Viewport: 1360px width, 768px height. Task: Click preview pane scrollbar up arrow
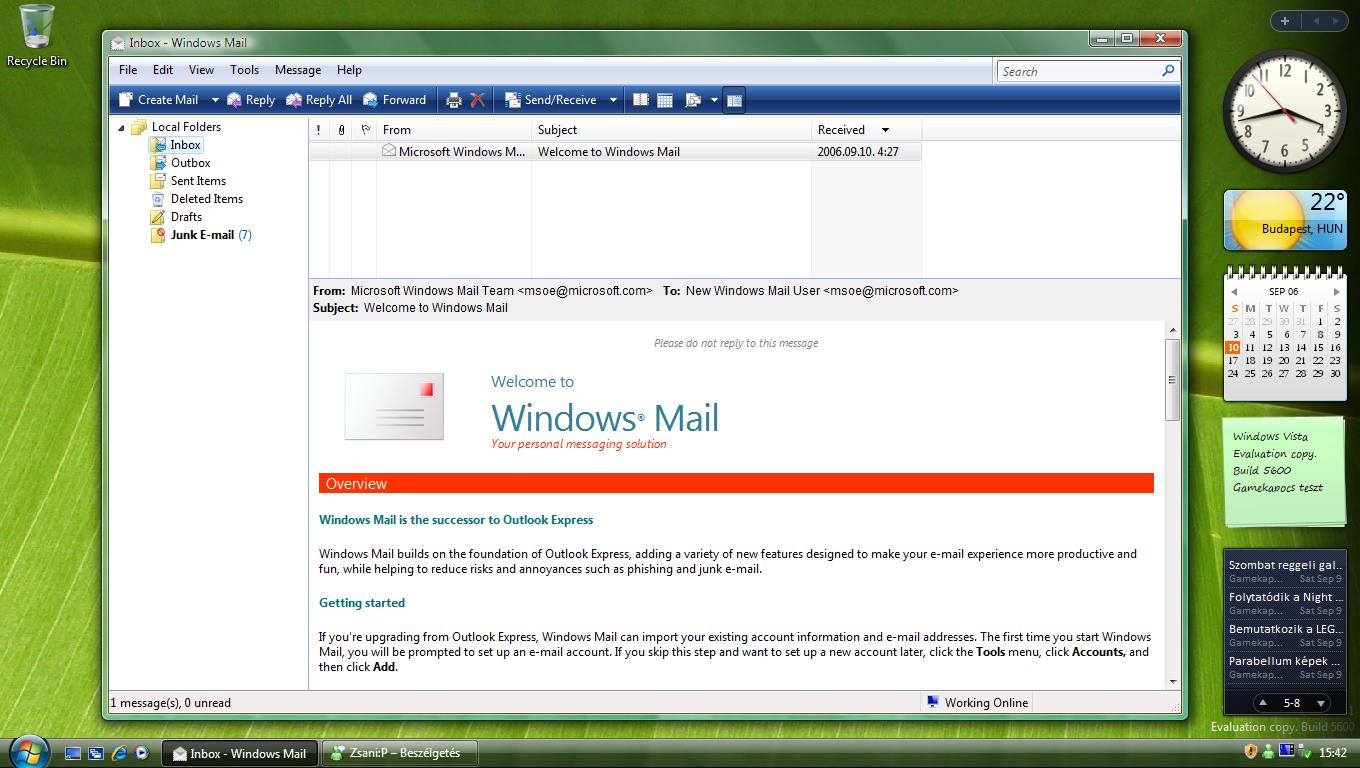tap(1173, 330)
